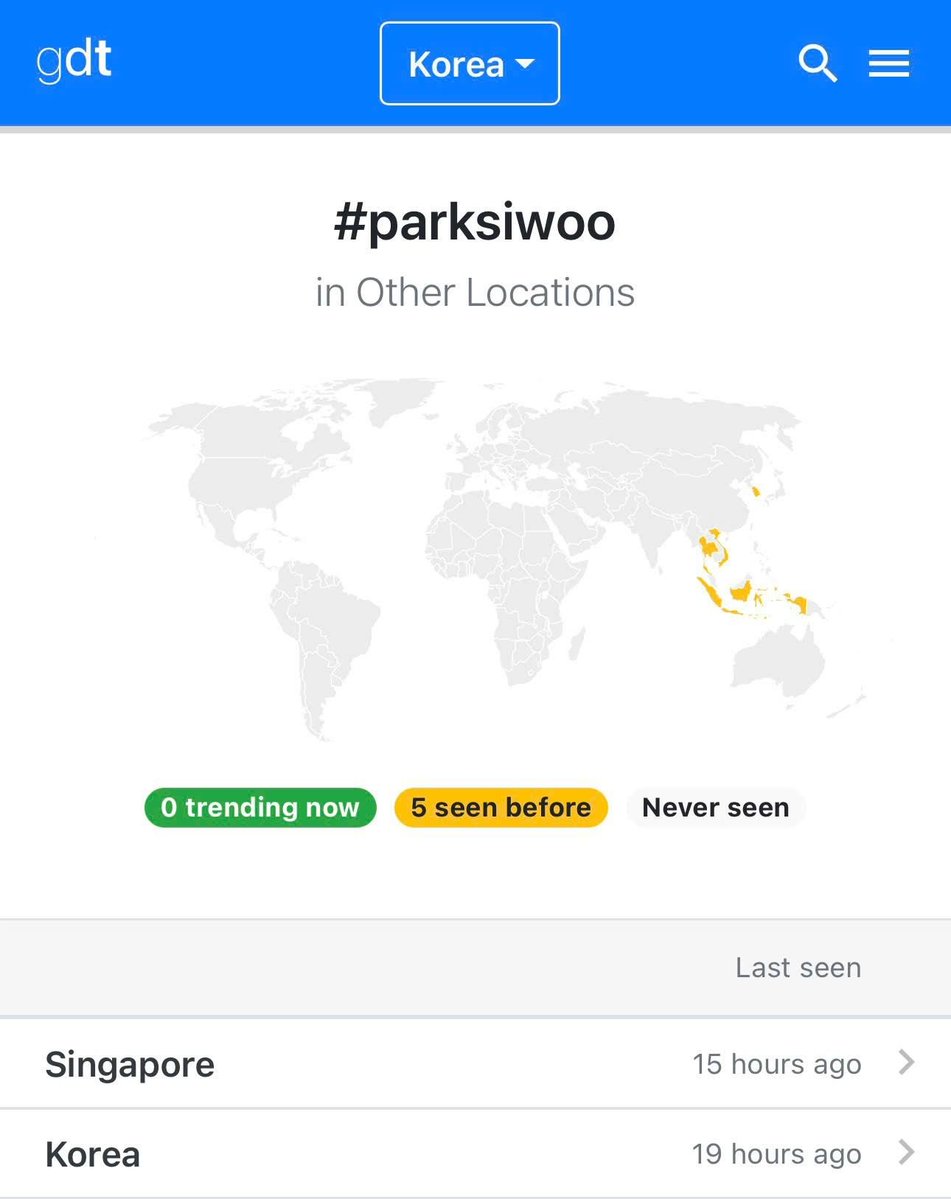Click '19 hours ago' in the Korea row
This screenshot has width=951, height=1199.
[x=777, y=1154]
